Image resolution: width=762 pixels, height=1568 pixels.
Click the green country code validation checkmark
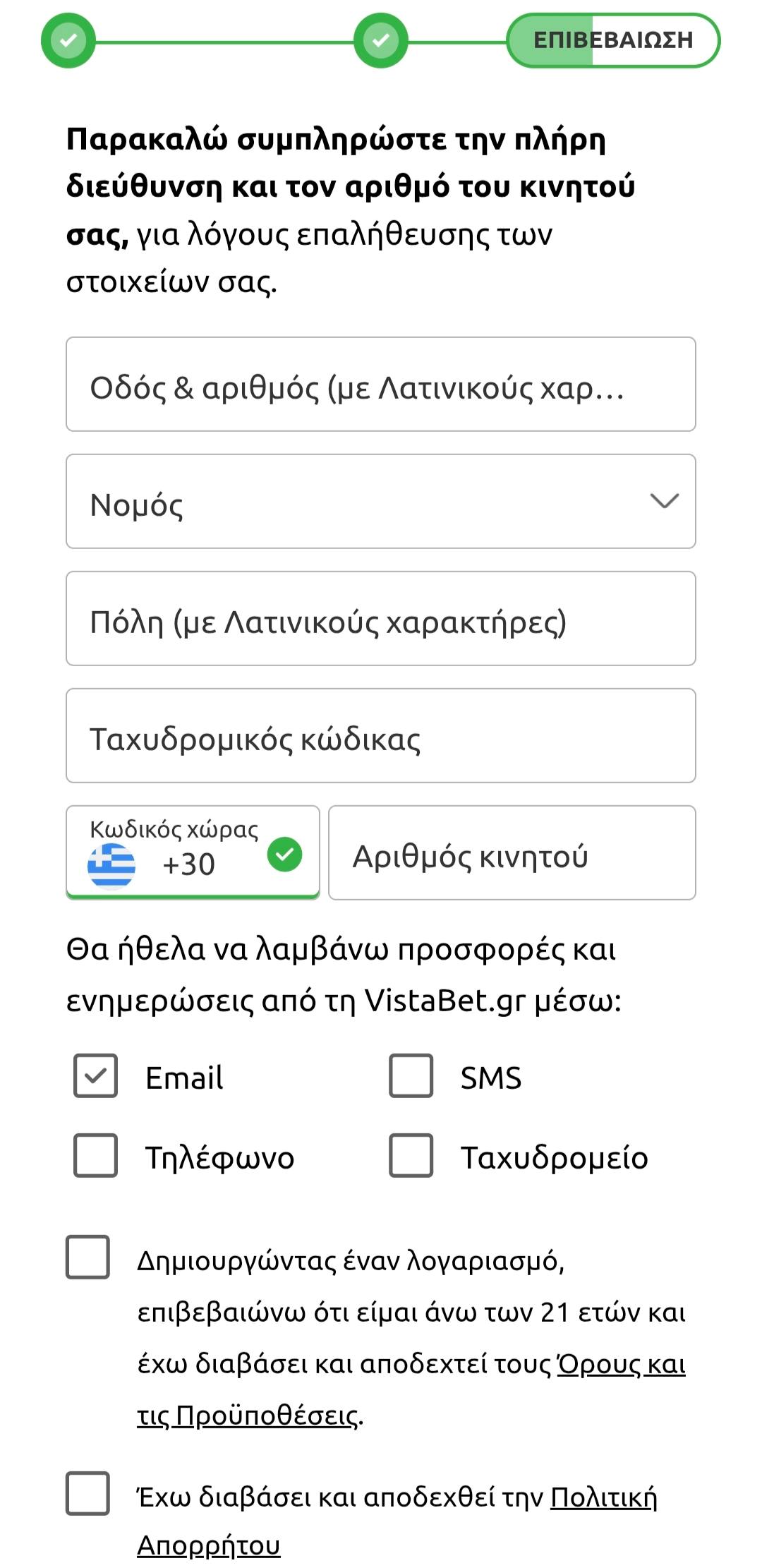[284, 855]
